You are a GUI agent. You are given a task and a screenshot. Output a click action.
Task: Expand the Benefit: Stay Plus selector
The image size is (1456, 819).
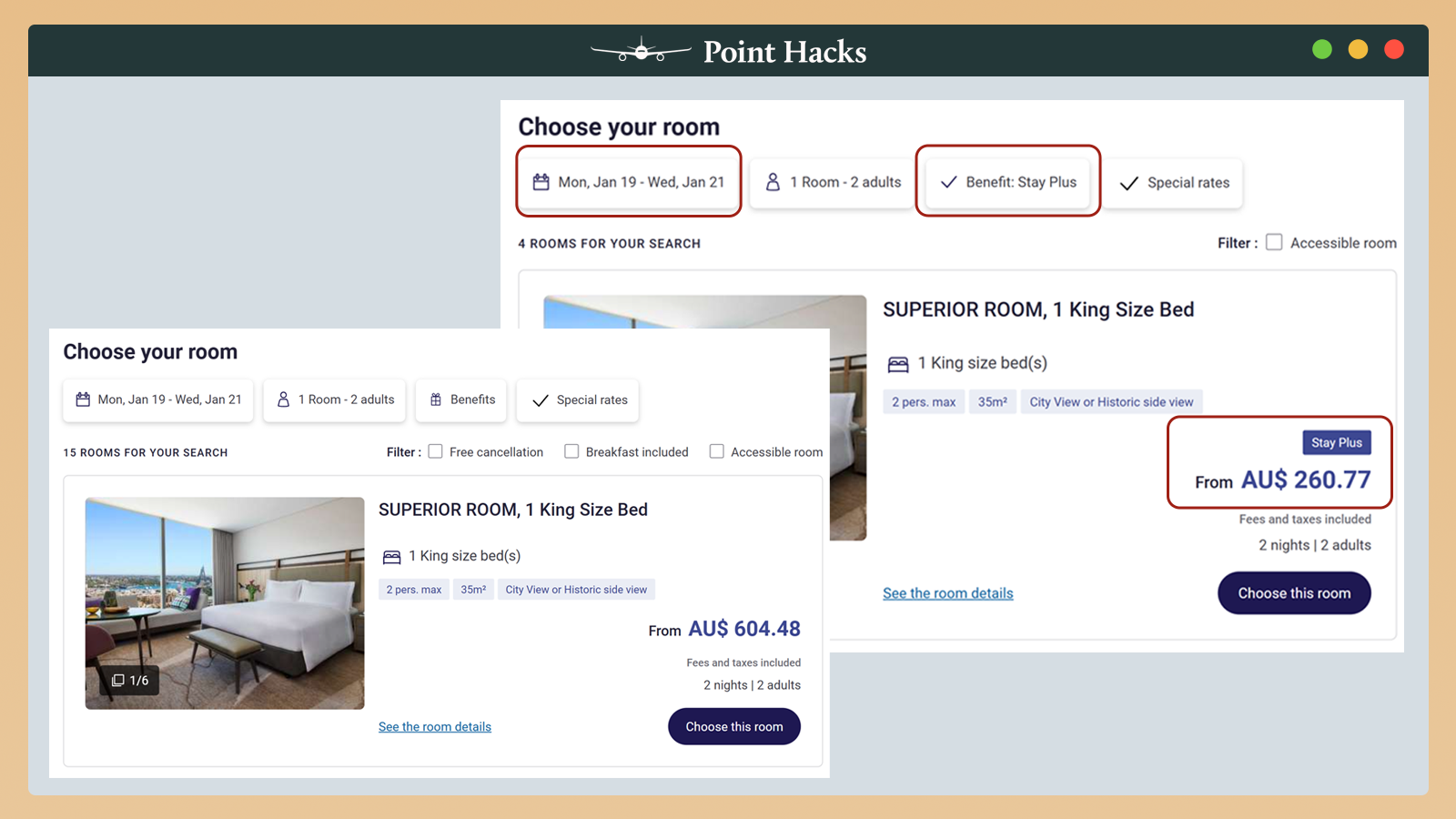pos(1008,182)
